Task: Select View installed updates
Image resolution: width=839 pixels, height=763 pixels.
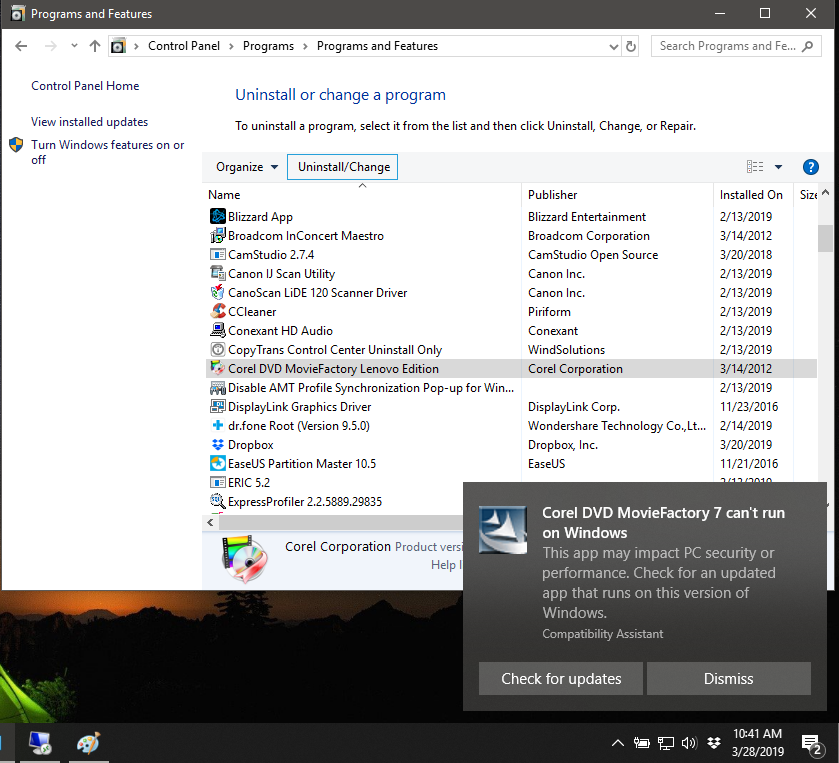Action: coord(88,121)
